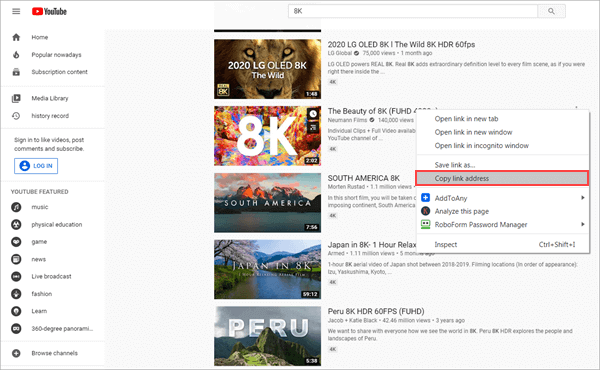Click the Home sidebar icon
The height and width of the screenshot is (370, 600).
[x=16, y=37]
